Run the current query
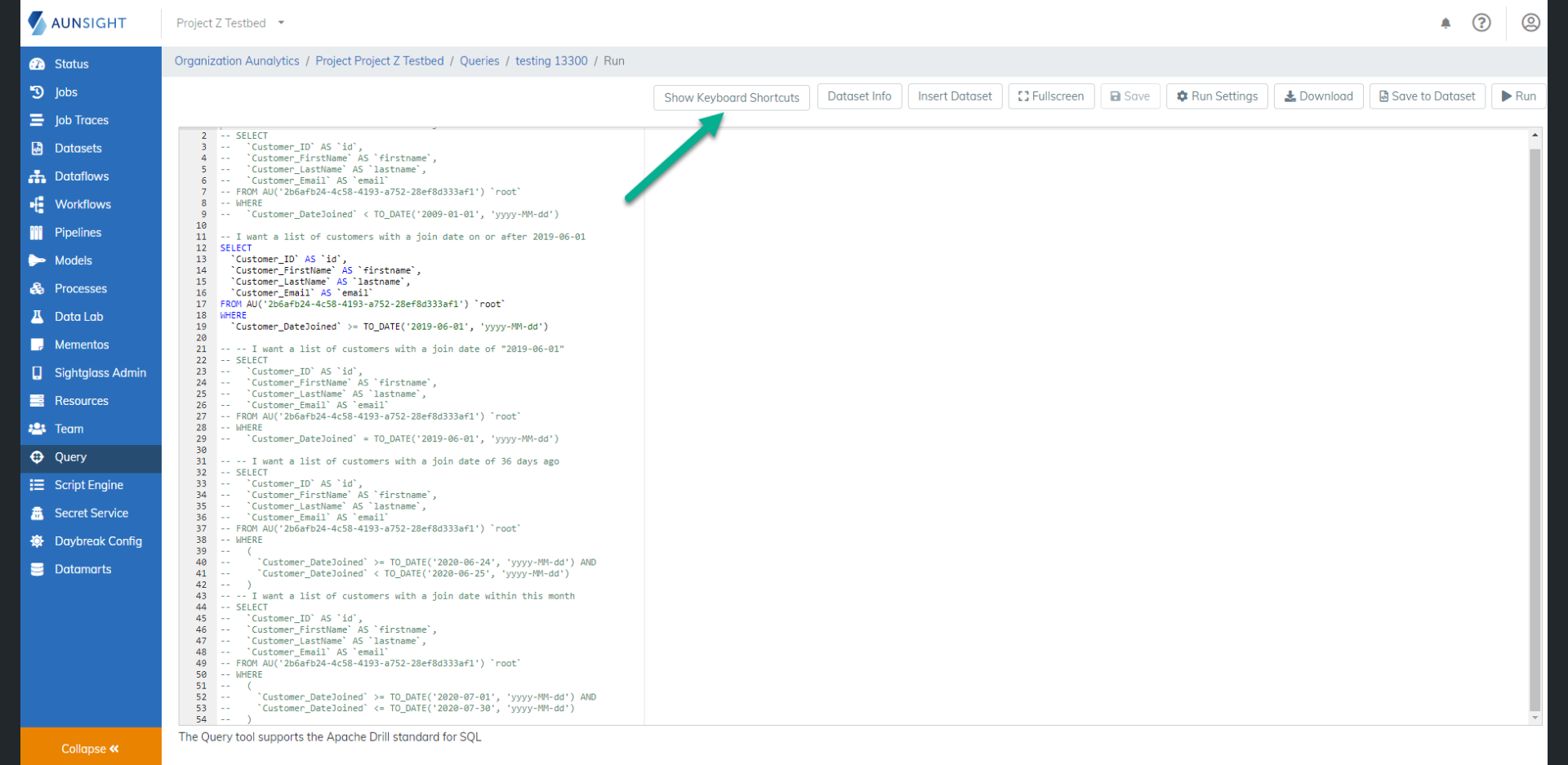 (x=1518, y=96)
